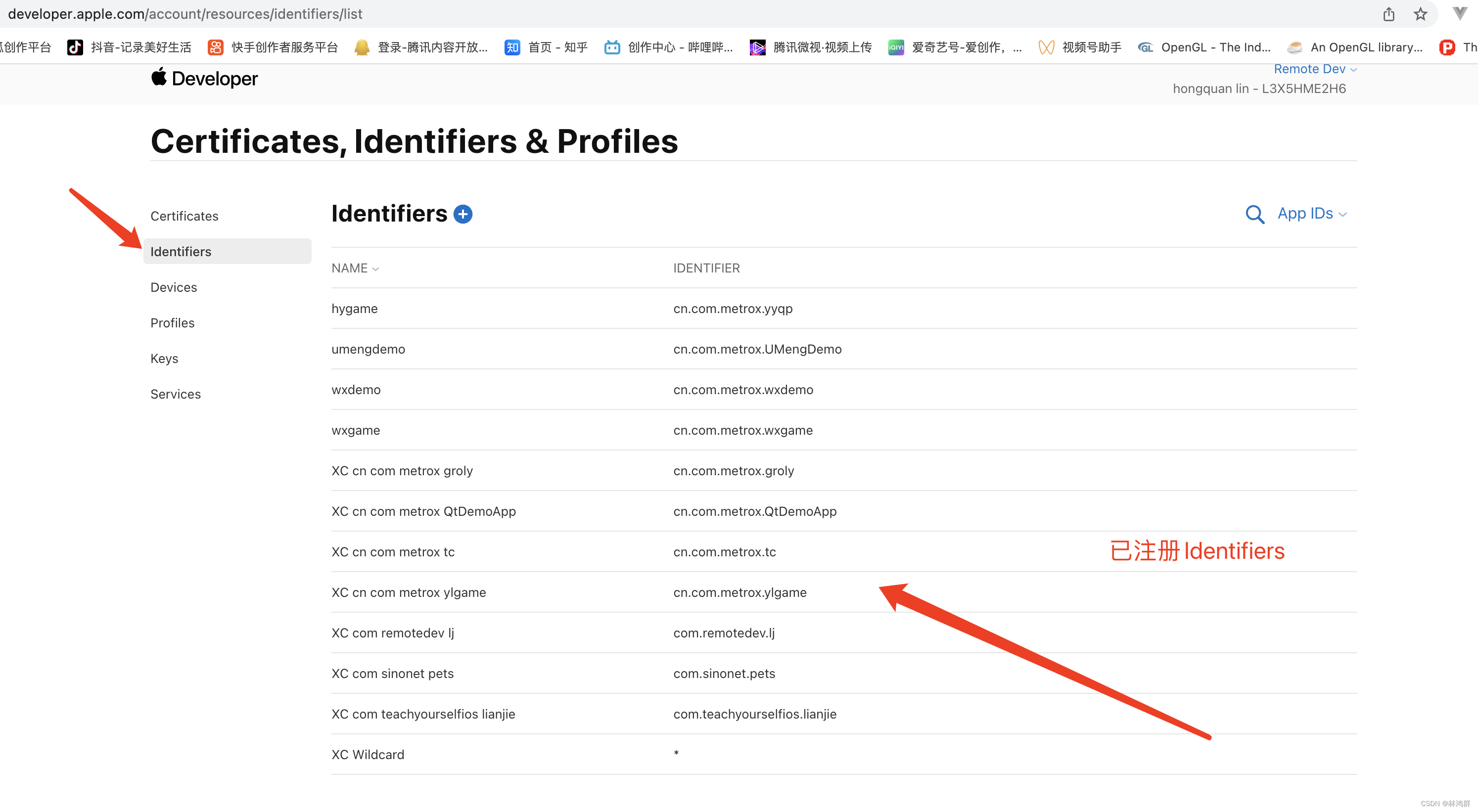The height and width of the screenshot is (812, 1478).
Task: Open Keys in the sidebar
Action: tap(164, 359)
